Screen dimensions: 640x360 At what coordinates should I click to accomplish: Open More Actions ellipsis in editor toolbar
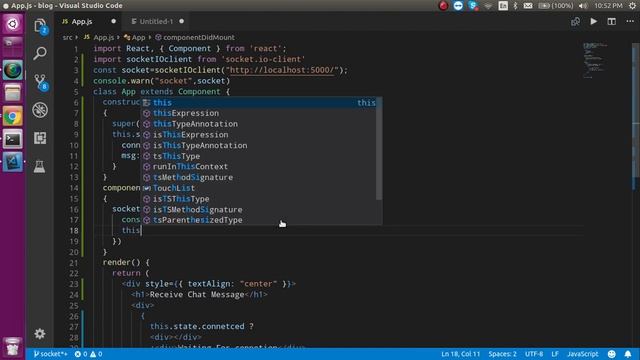point(630,21)
